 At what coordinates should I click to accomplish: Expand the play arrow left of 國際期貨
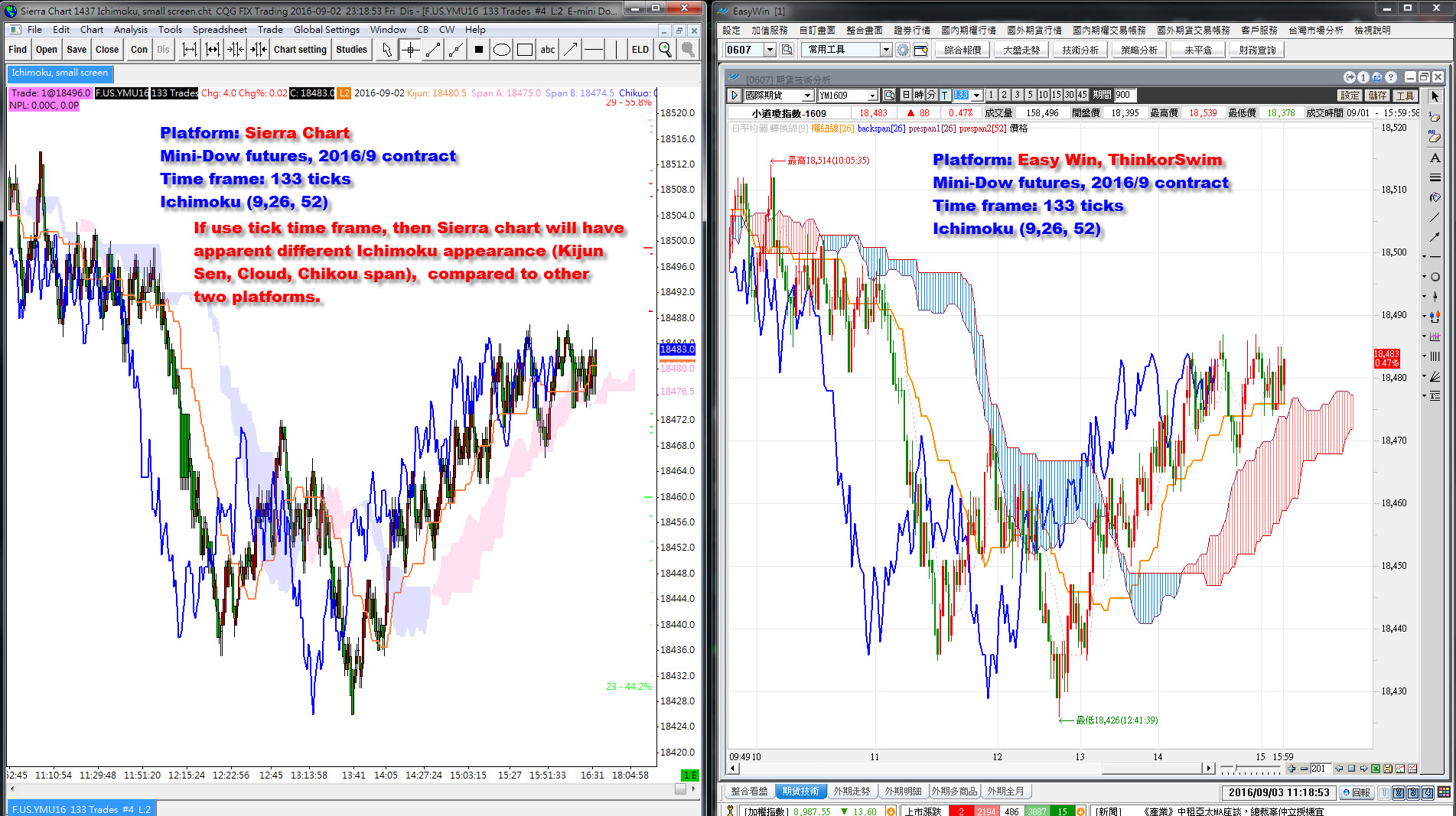(x=735, y=95)
